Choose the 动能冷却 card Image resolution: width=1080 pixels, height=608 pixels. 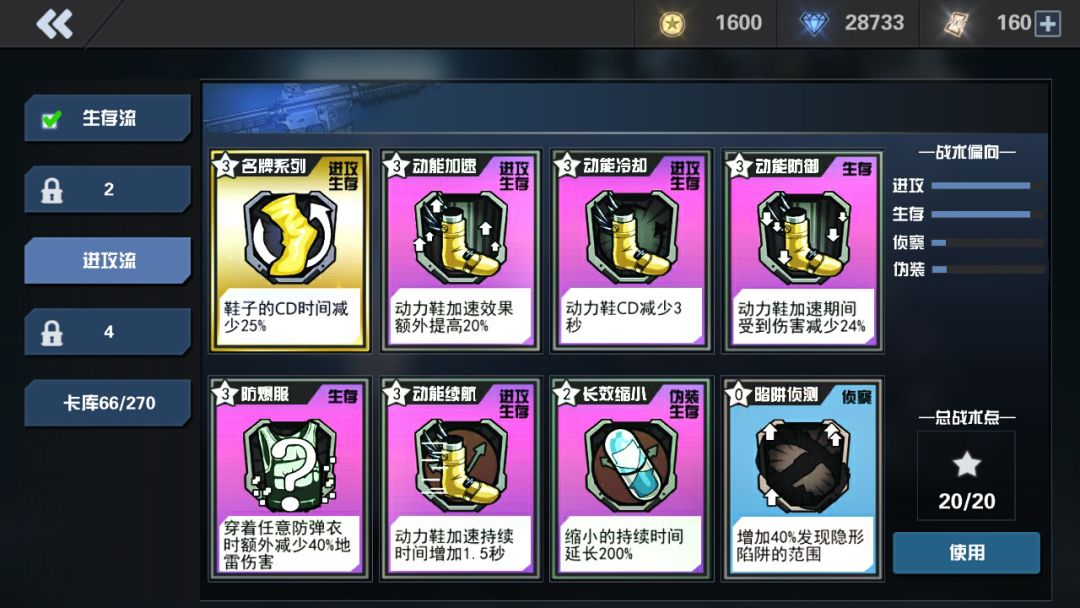pos(631,251)
